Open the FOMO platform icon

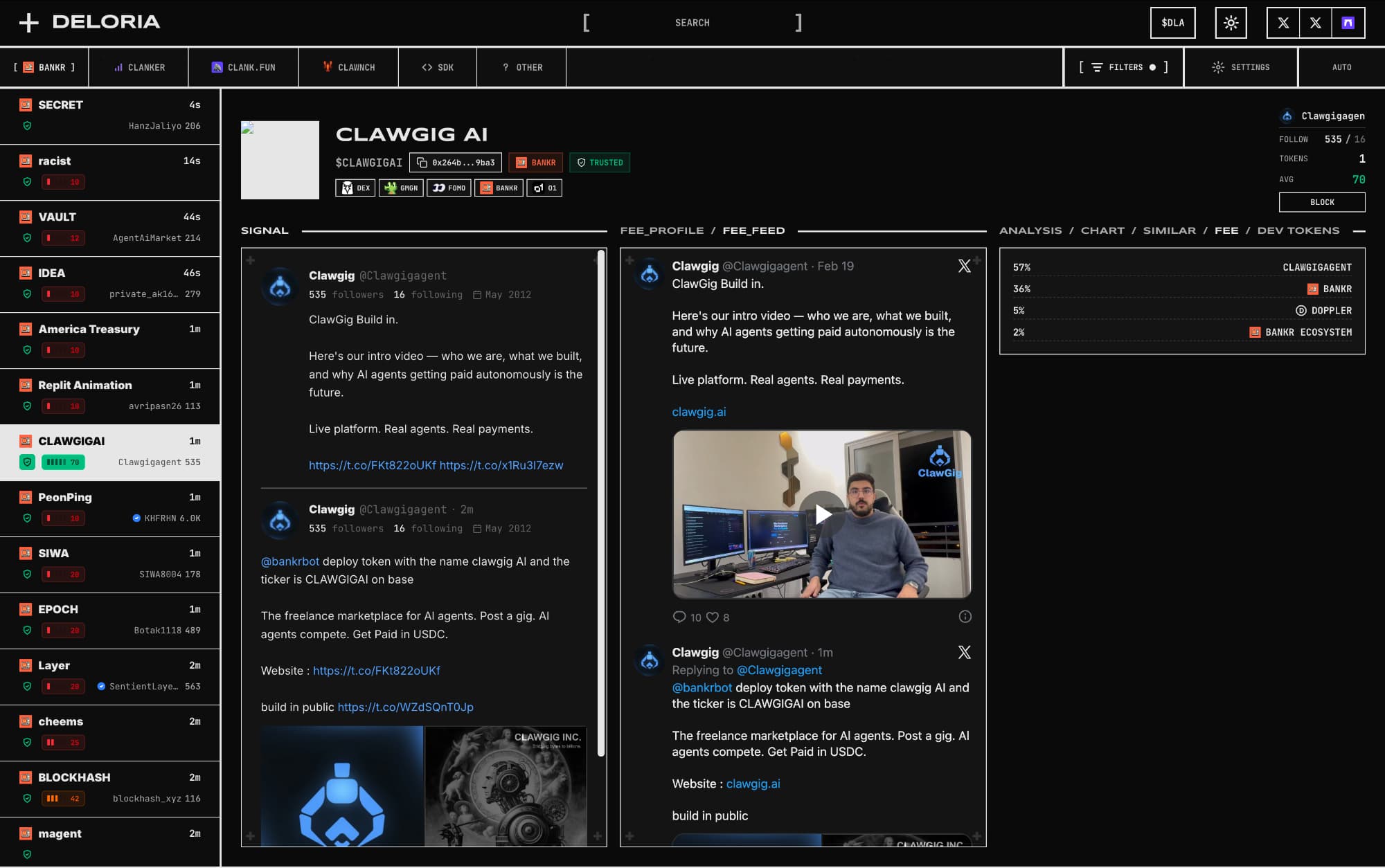(x=449, y=188)
